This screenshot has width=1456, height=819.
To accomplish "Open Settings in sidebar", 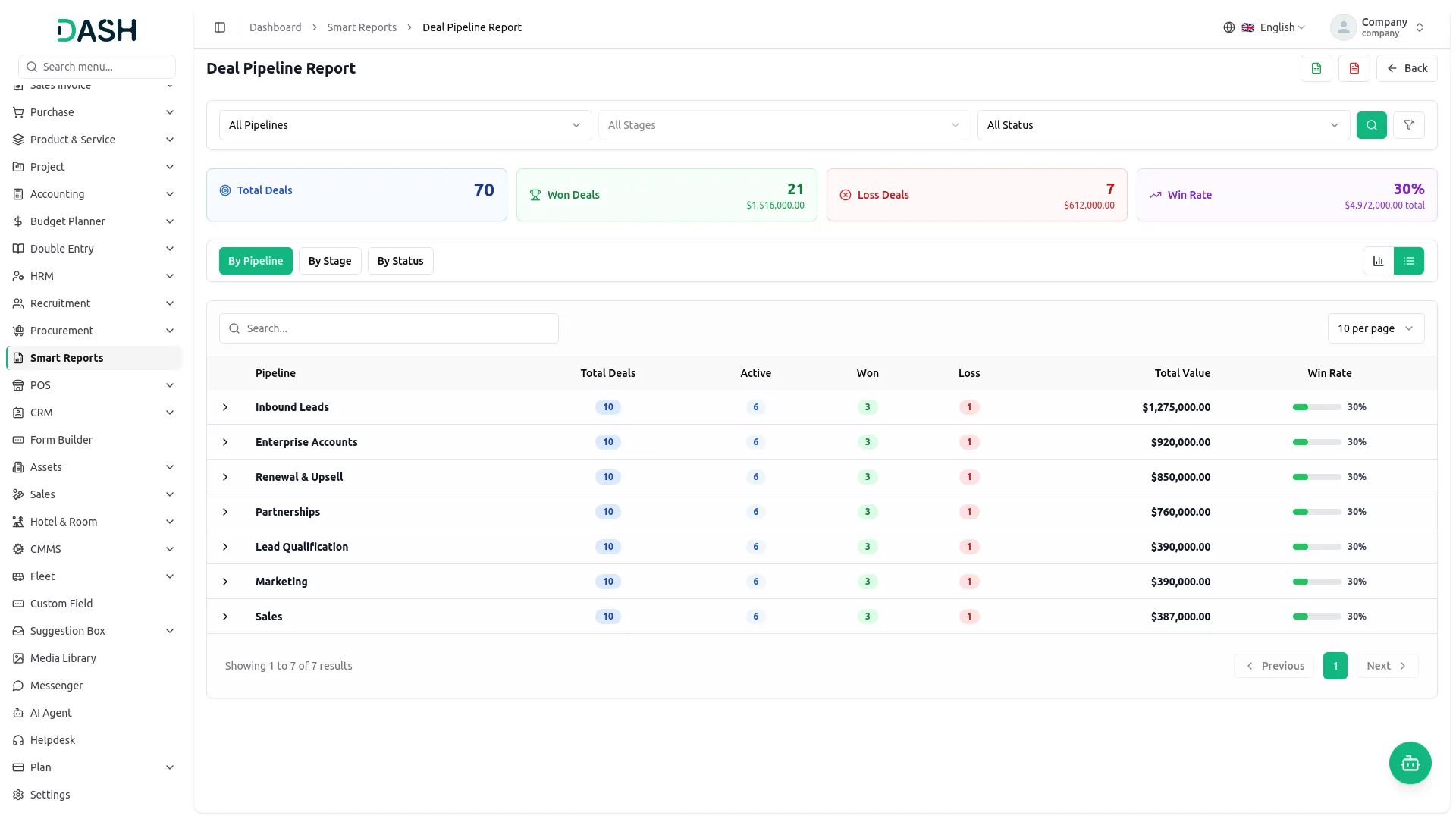I will tap(94, 795).
